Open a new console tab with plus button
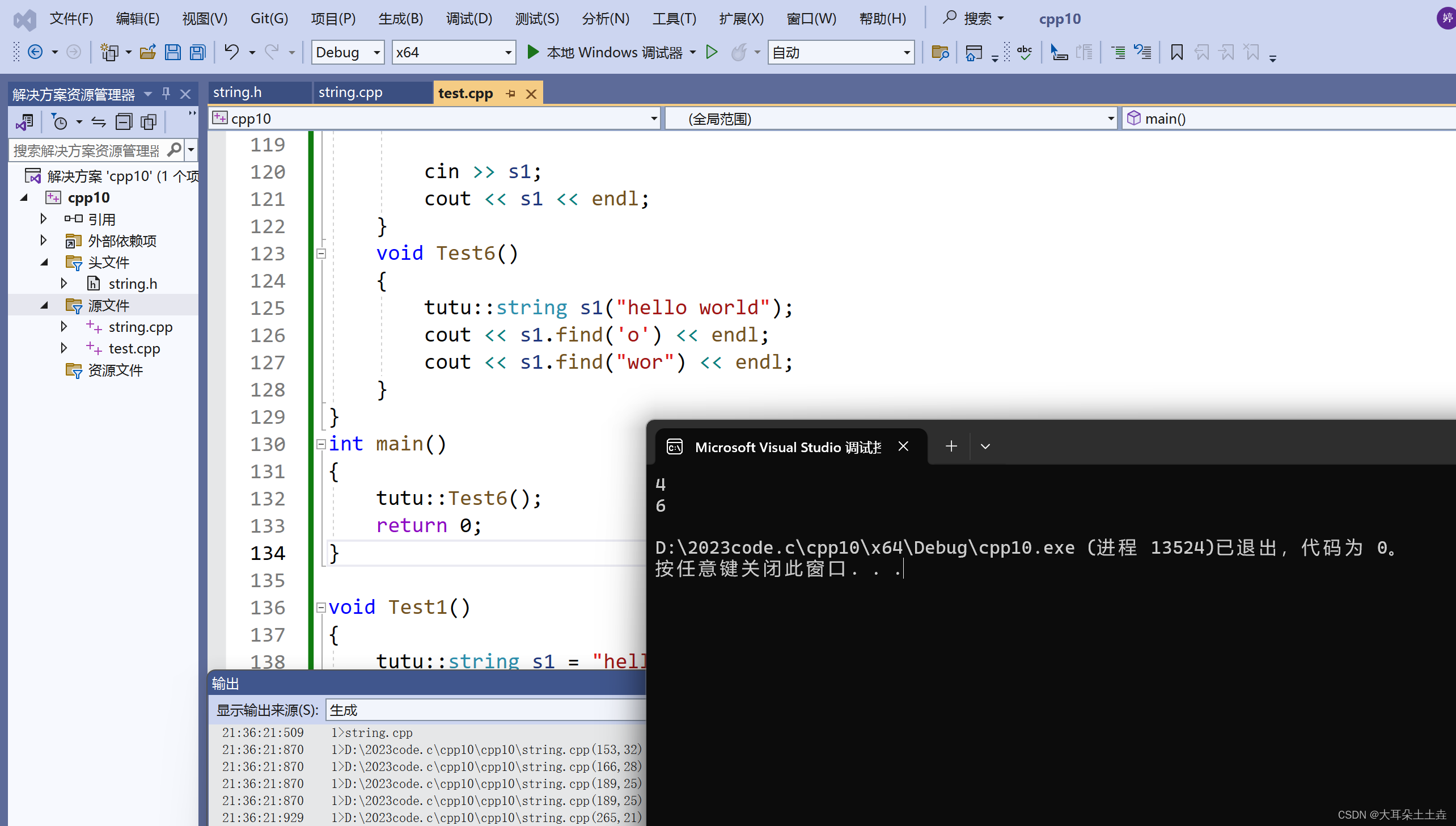The image size is (1456, 826). pyautogui.click(x=951, y=446)
